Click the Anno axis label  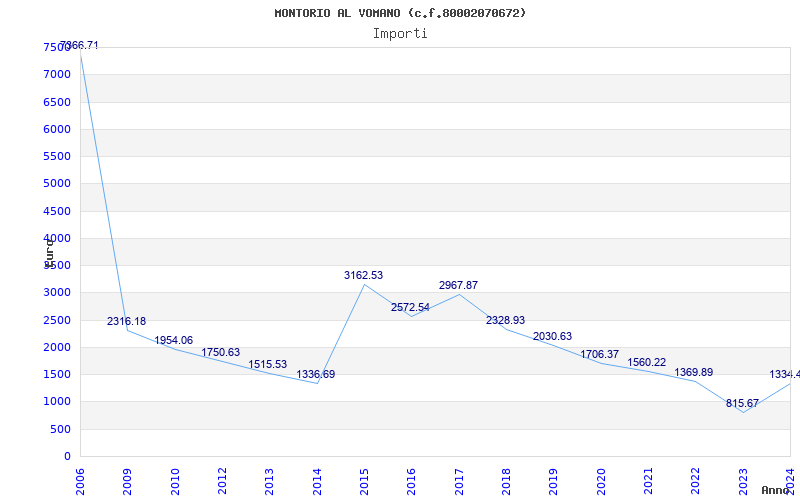coord(775,490)
